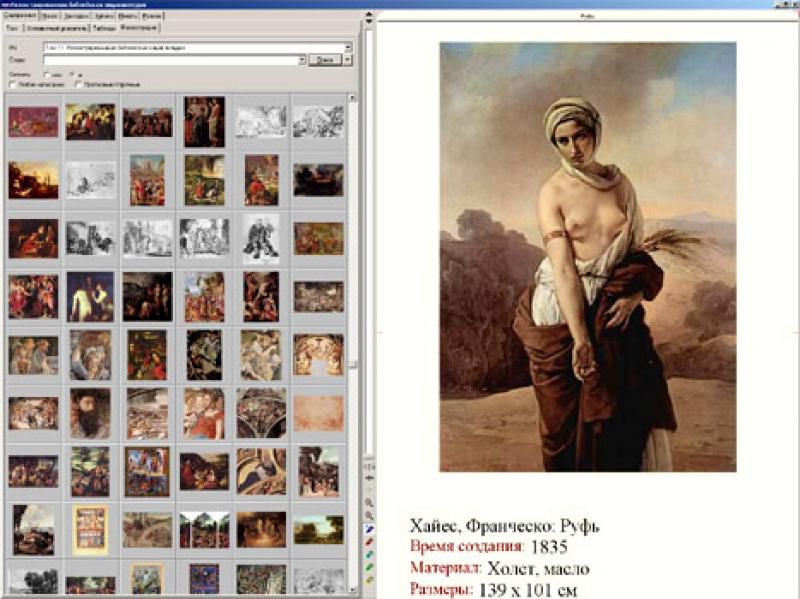
Task: Click the double-arrow icon above the magnifiers
Action: pyautogui.click(x=370, y=479)
